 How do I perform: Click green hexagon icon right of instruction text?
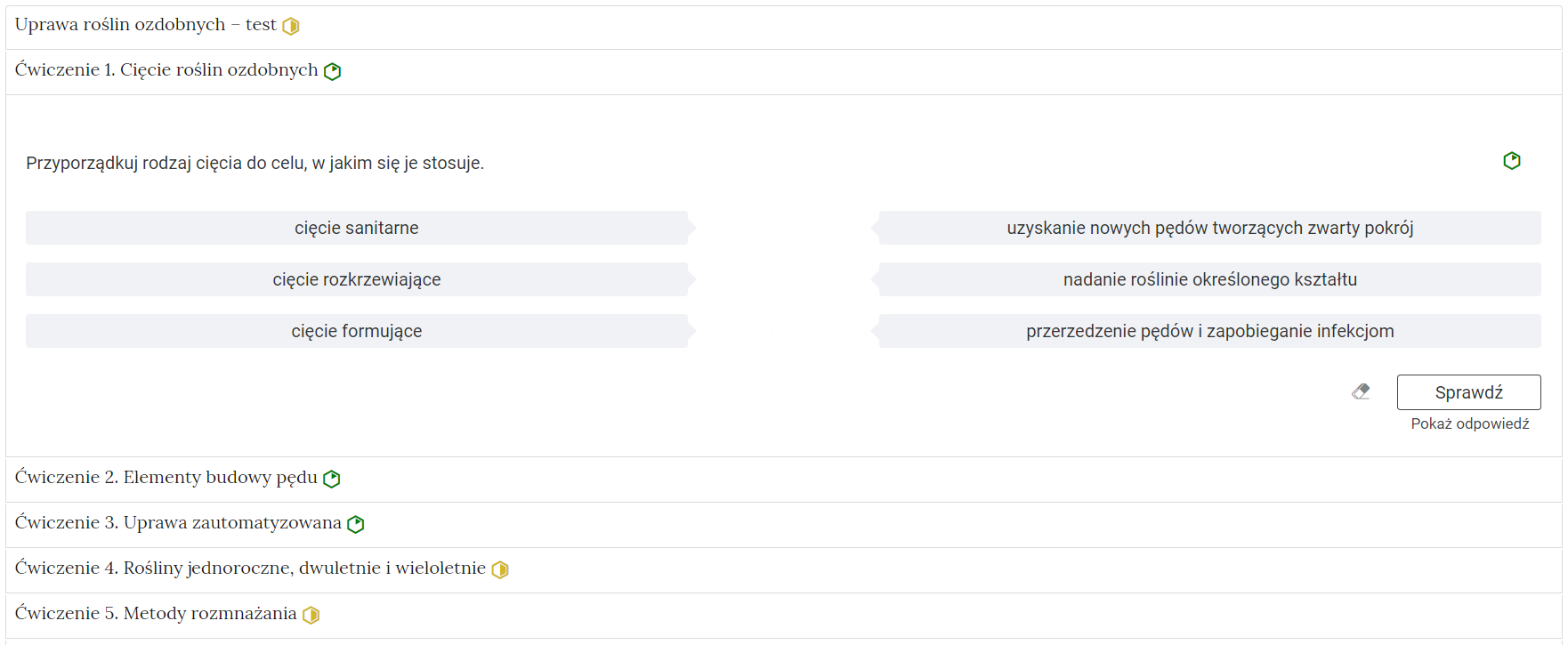pos(1511,161)
